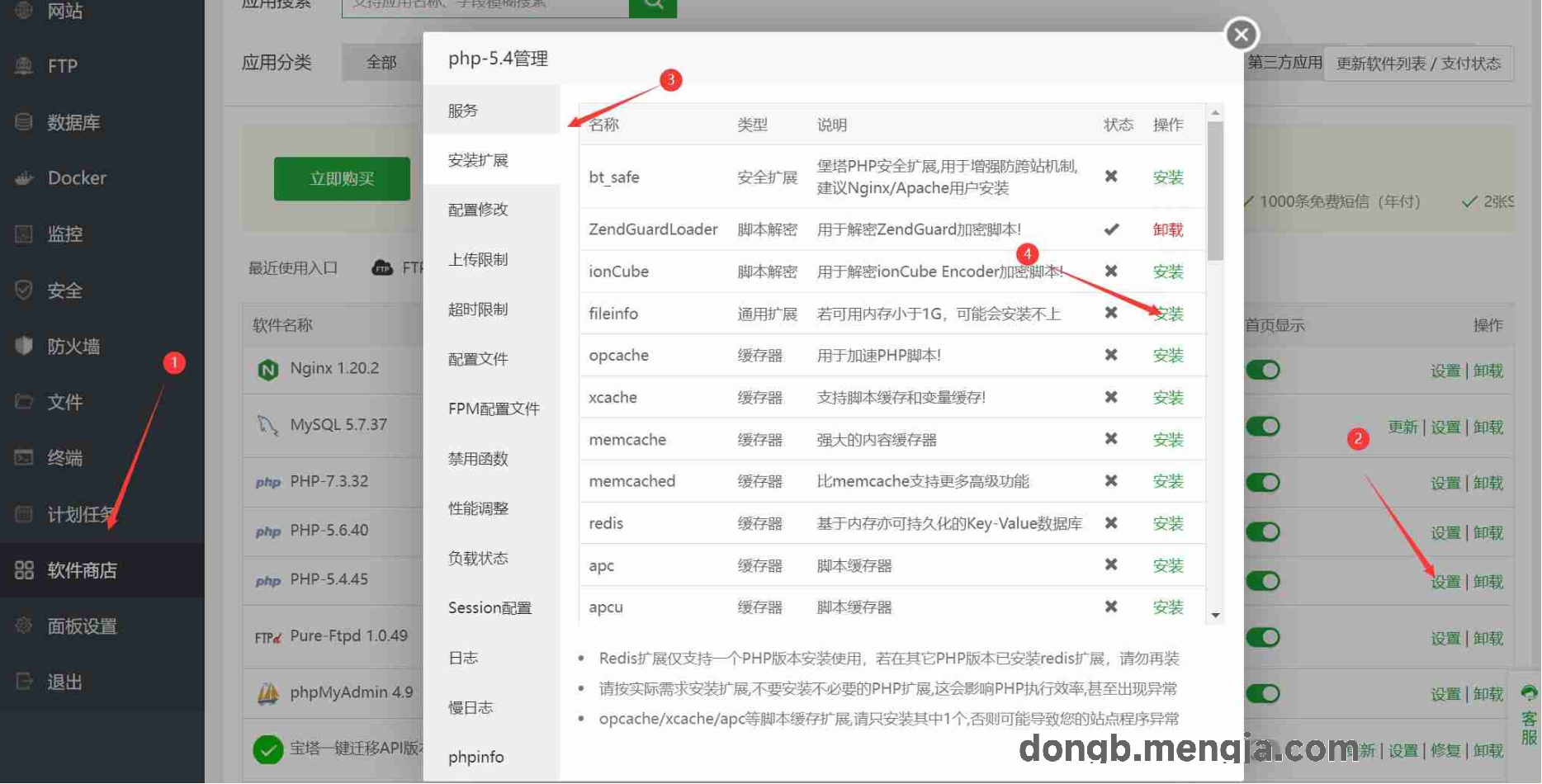The image size is (1542, 784).
Task: Click the 防火墙 firewall icon
Action: (24, 346)
